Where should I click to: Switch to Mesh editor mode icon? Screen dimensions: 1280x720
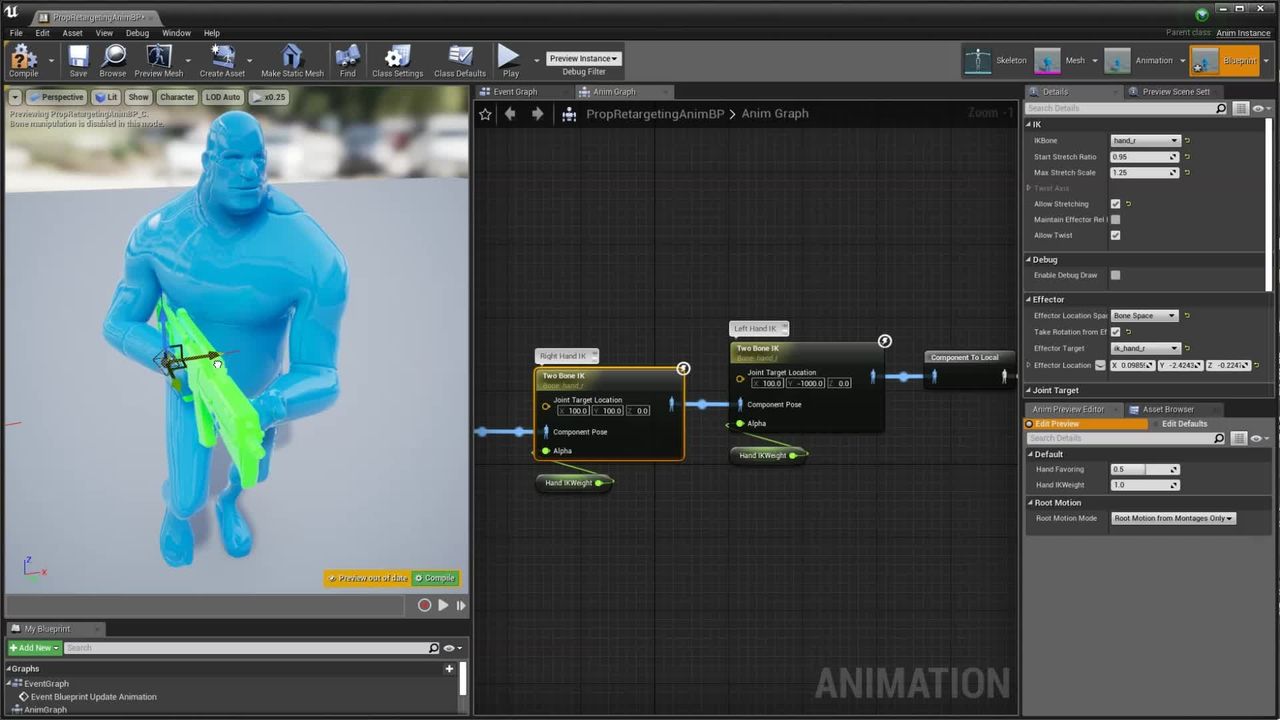pyautogui.click(x=1047, y=61)
